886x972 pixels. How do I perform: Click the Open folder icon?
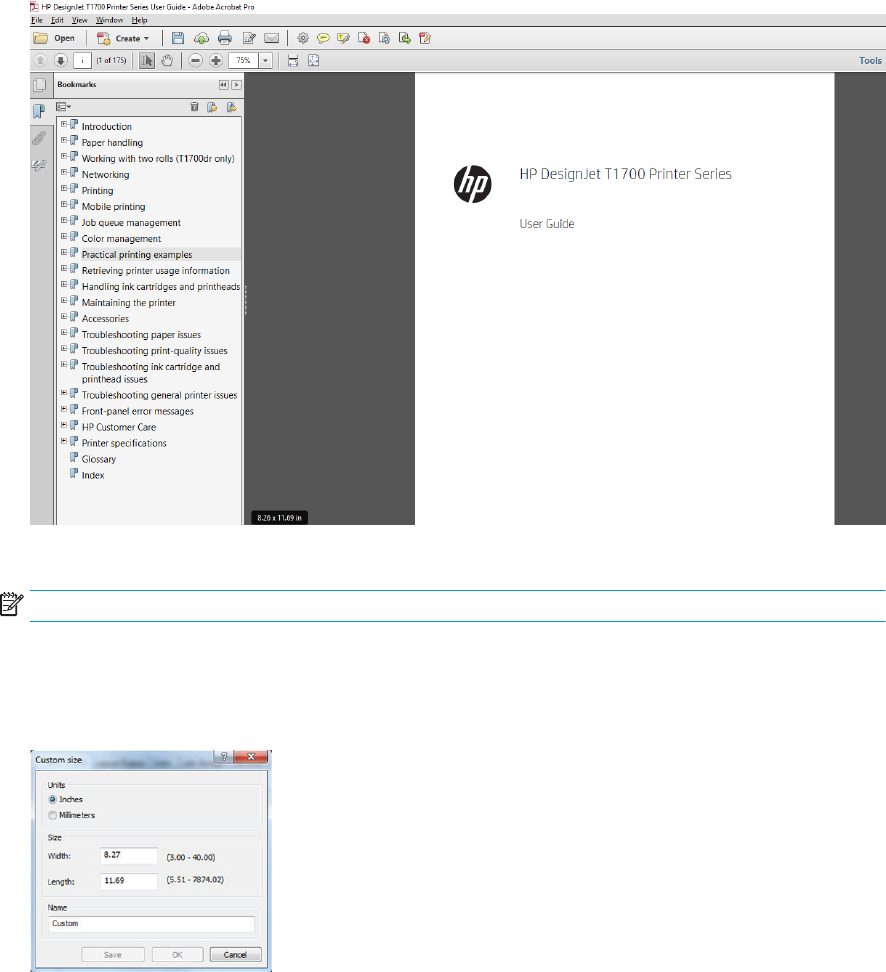click(x=41, y=38)
